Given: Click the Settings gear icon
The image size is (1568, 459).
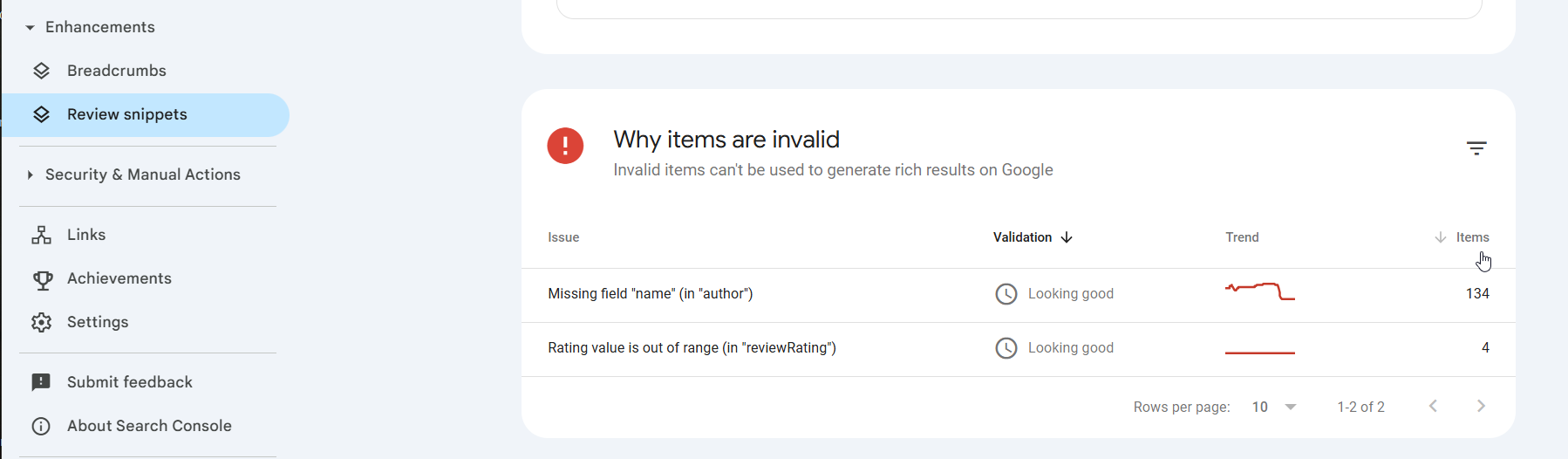Looking at the screenshot, I should 41,322.
